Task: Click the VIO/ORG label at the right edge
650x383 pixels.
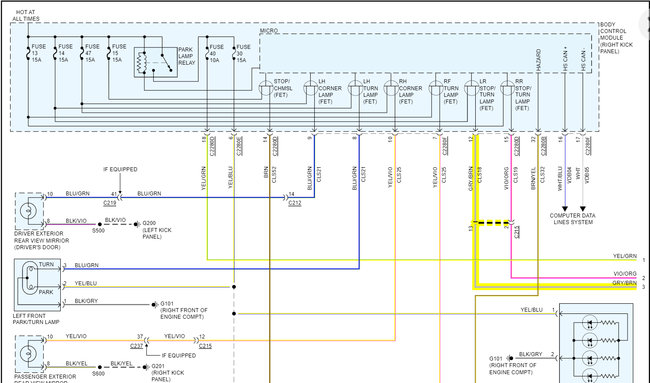Action: click(625, 274)
